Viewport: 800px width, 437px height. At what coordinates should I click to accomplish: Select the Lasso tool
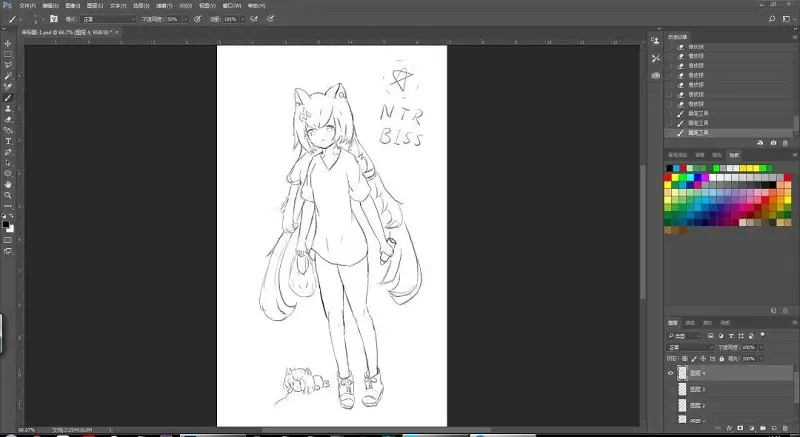8,65
